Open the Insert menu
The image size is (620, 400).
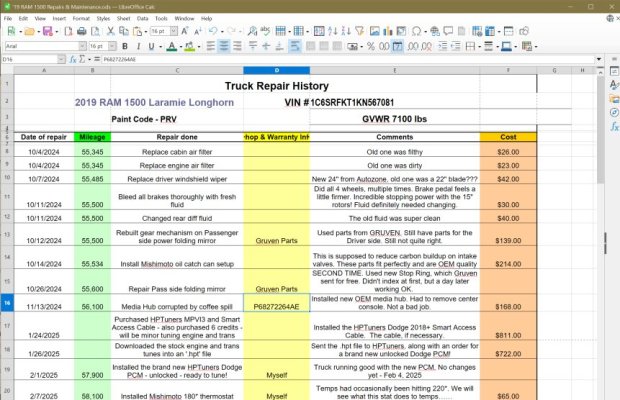[x=59, y=19]
